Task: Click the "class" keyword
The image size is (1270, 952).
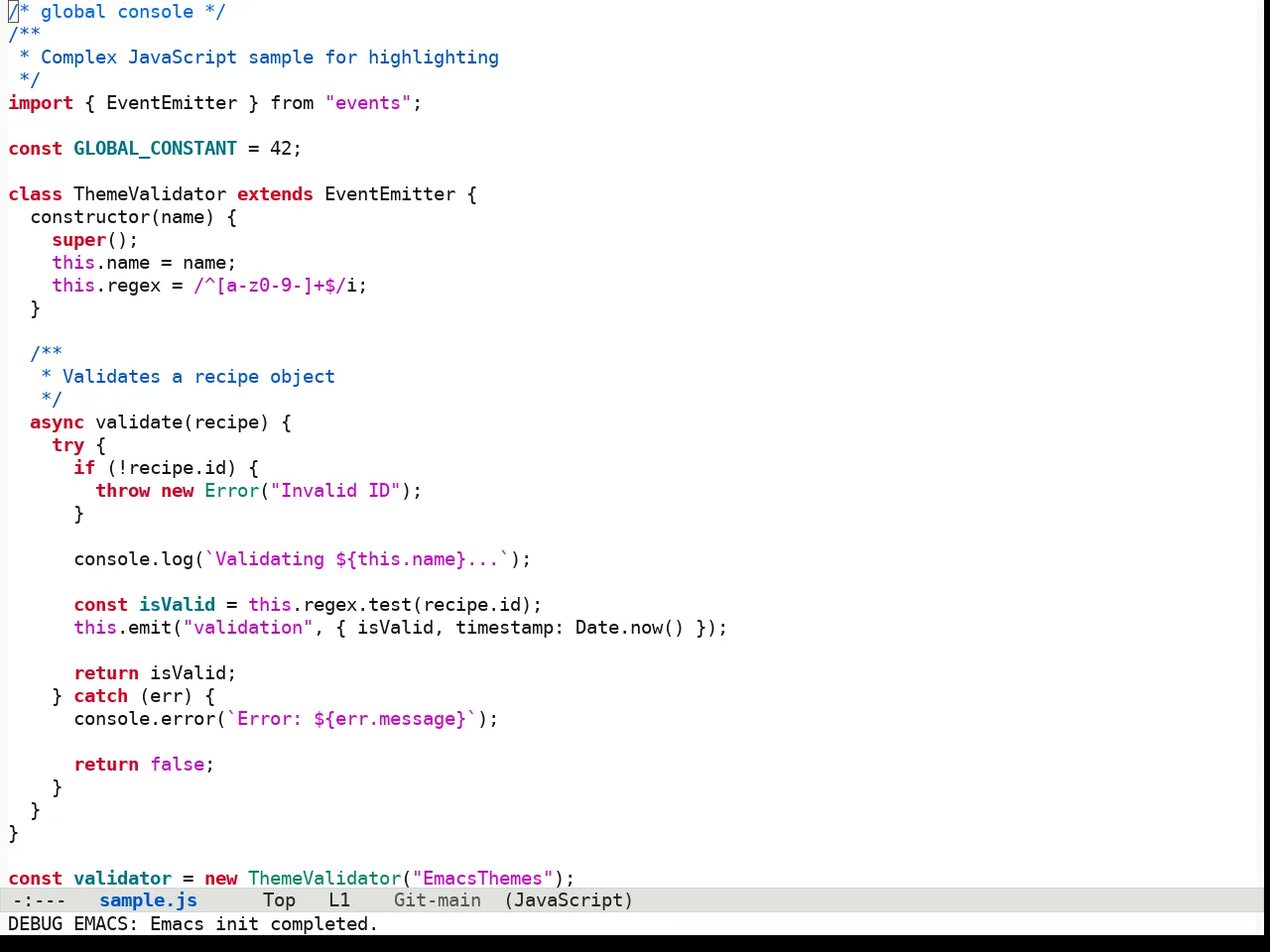Action: click(35, 194)
